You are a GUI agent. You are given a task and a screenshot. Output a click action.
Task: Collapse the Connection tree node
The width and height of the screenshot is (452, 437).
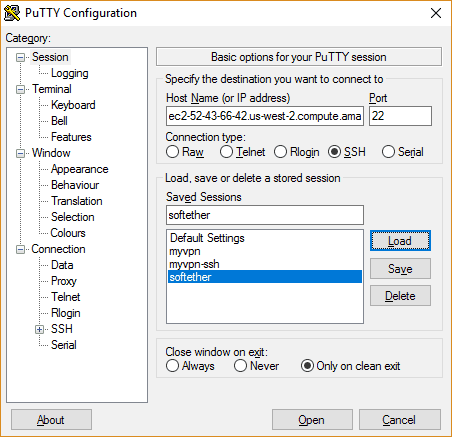(21, 249)
